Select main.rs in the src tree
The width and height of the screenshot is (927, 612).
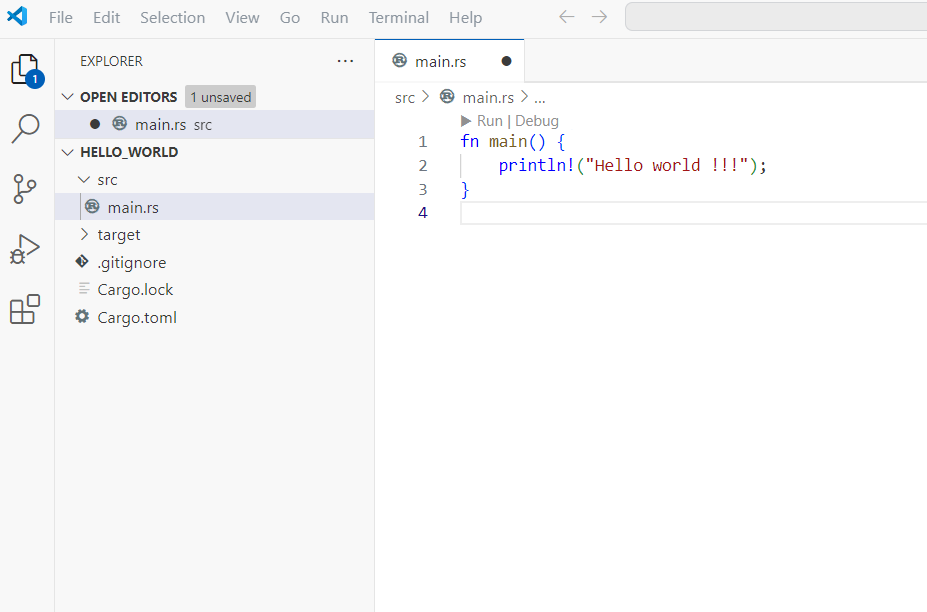point(215,207)
